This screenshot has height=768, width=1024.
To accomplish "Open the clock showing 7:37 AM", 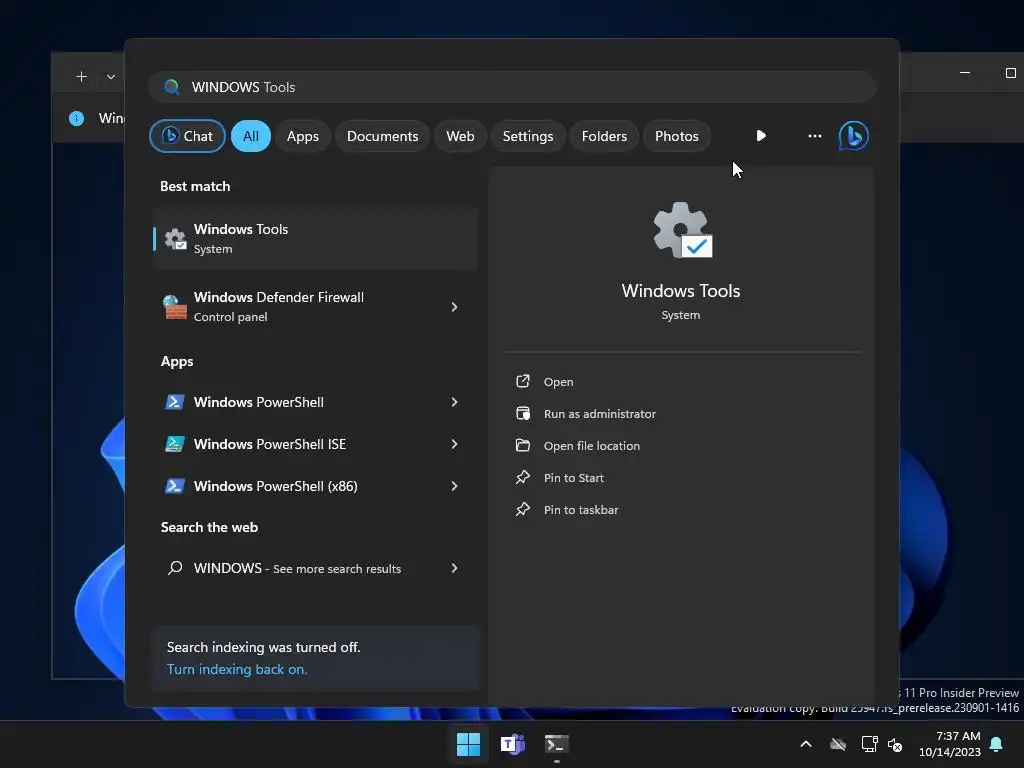I will coord(950,744).
